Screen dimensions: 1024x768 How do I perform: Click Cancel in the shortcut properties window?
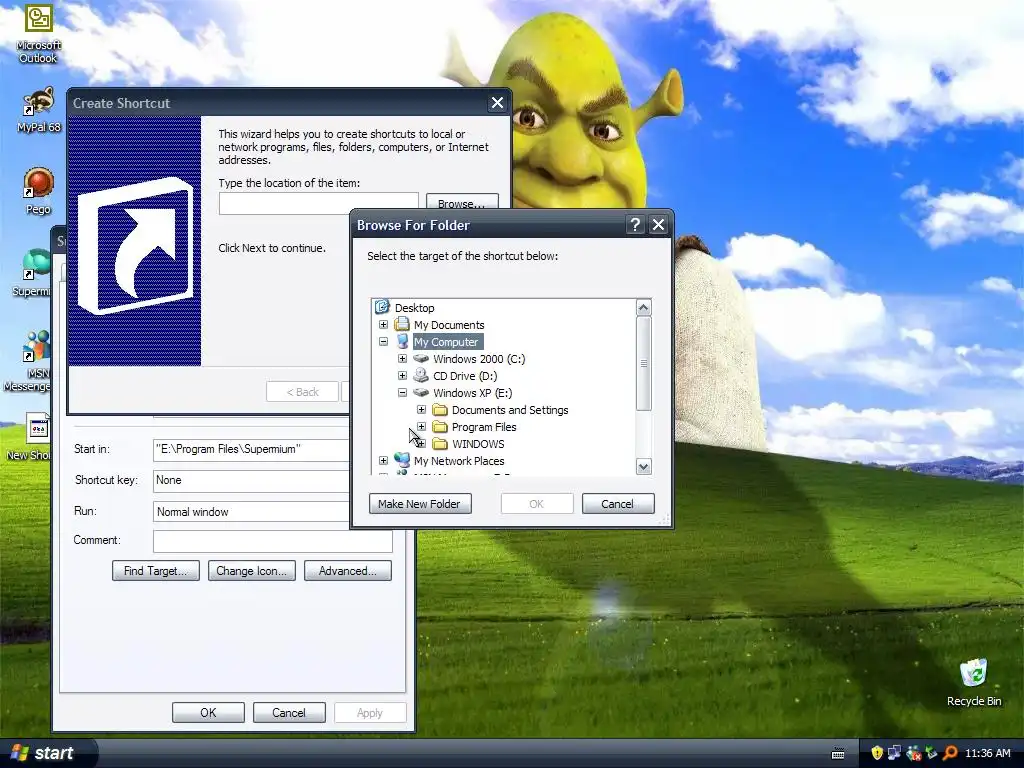pyautogui.click(x=289, y=712)
